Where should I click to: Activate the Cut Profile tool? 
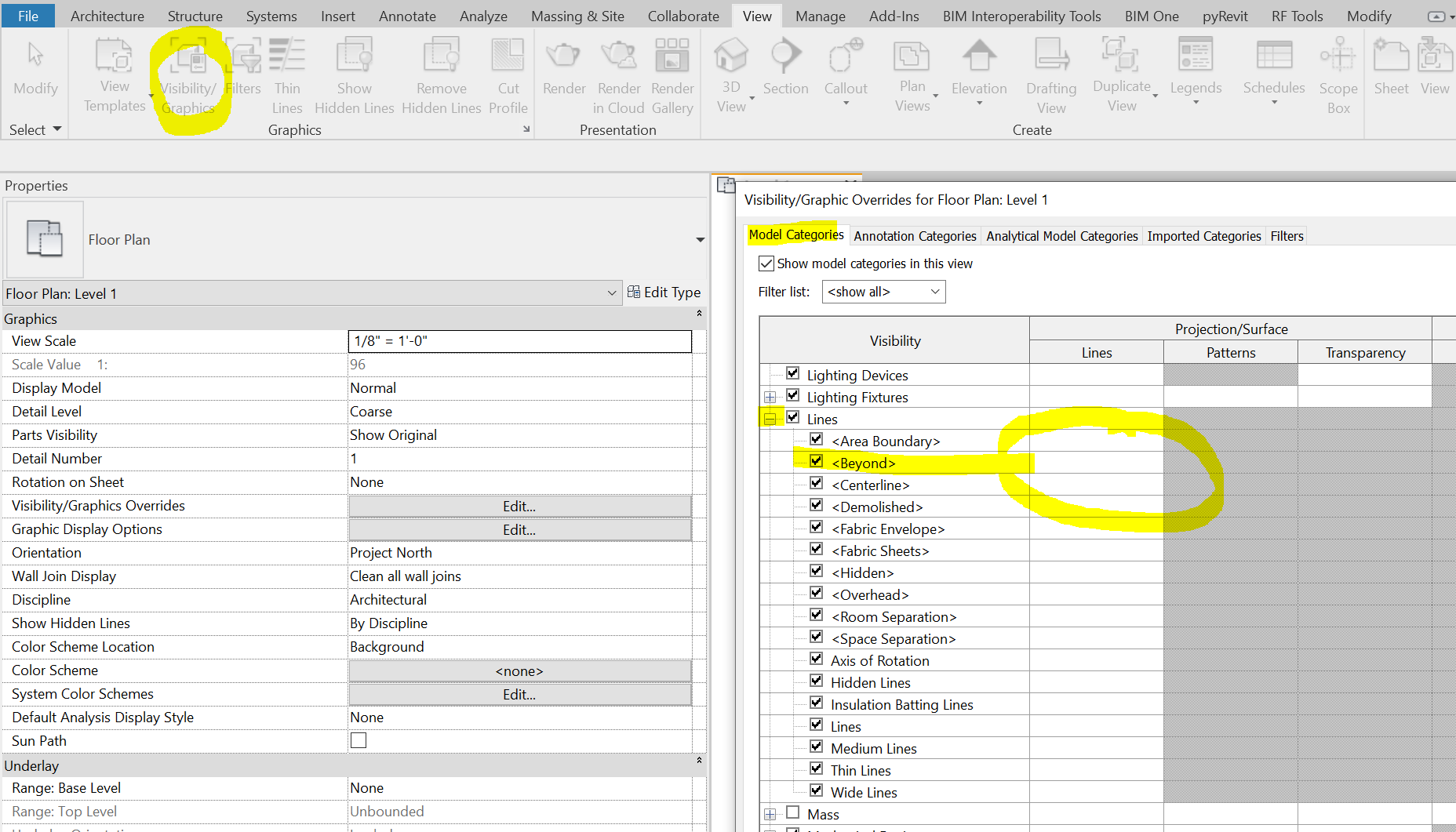[x=508, y=74]
